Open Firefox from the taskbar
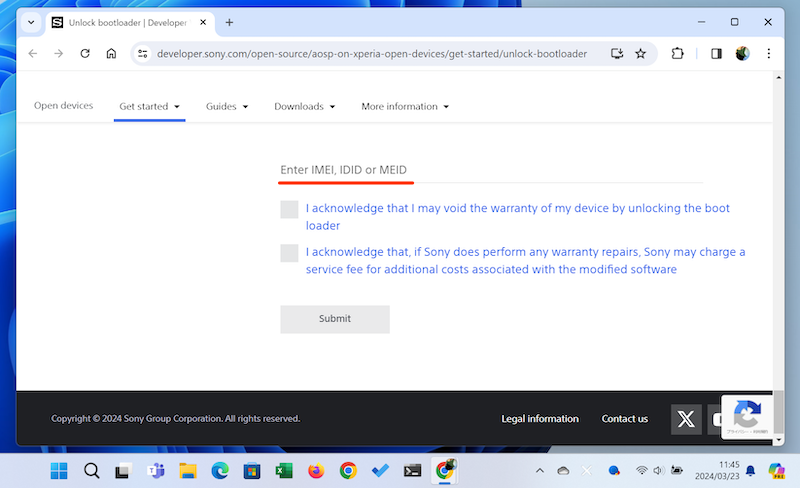This screenshot has width=800, height=488. [316, 470]
